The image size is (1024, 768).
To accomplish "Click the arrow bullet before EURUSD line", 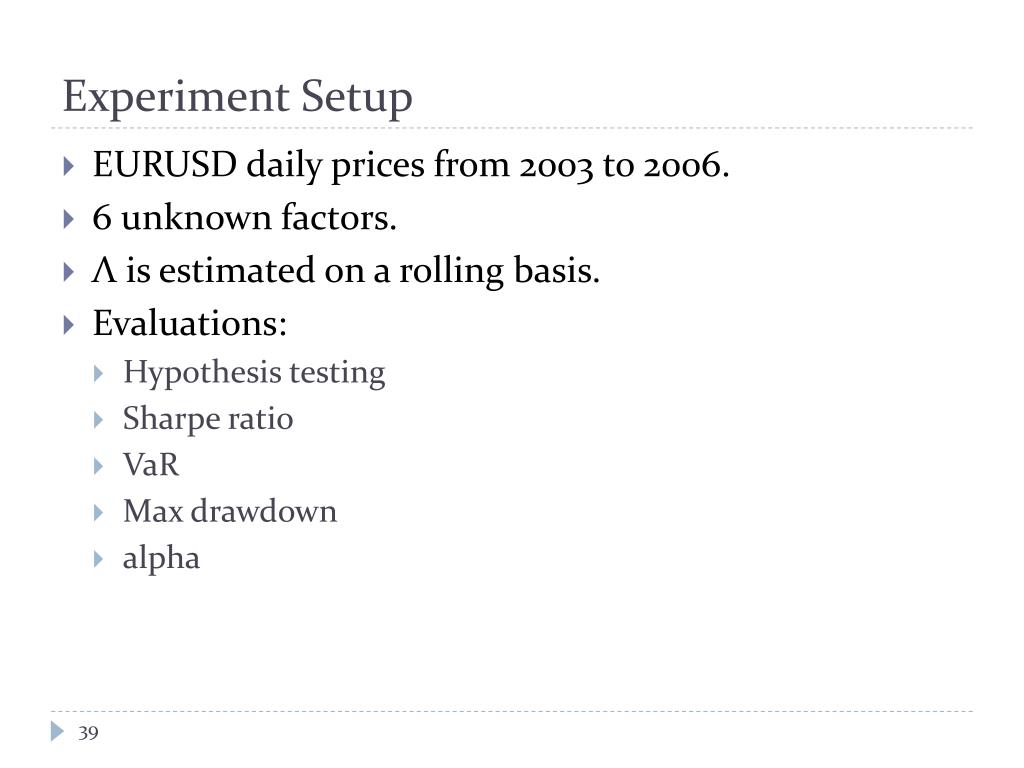I will tap(69, 166).
